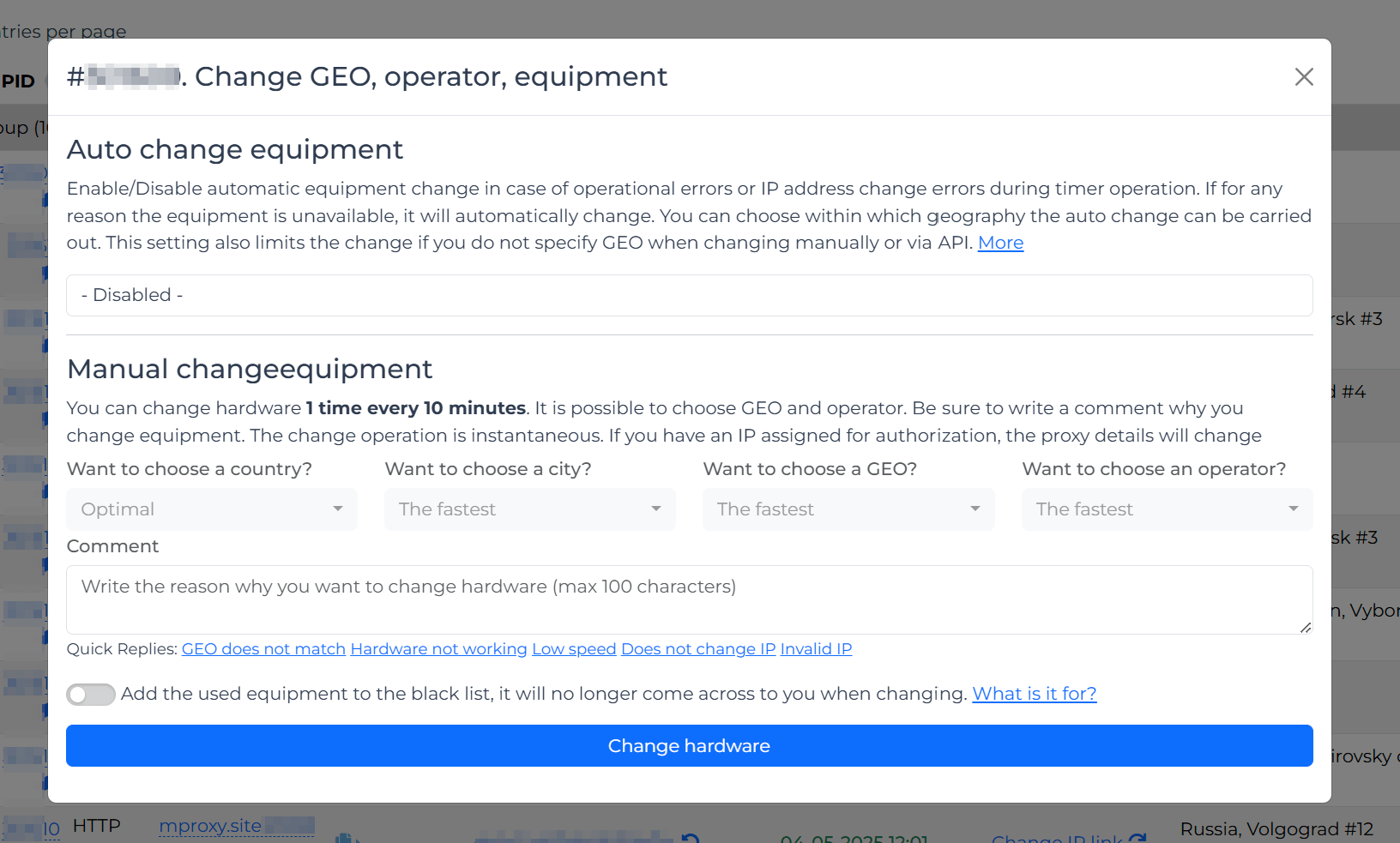This screenshot has height=843, width=1400.
Task: Open the What is it for link
Action: coord(1034,694)
